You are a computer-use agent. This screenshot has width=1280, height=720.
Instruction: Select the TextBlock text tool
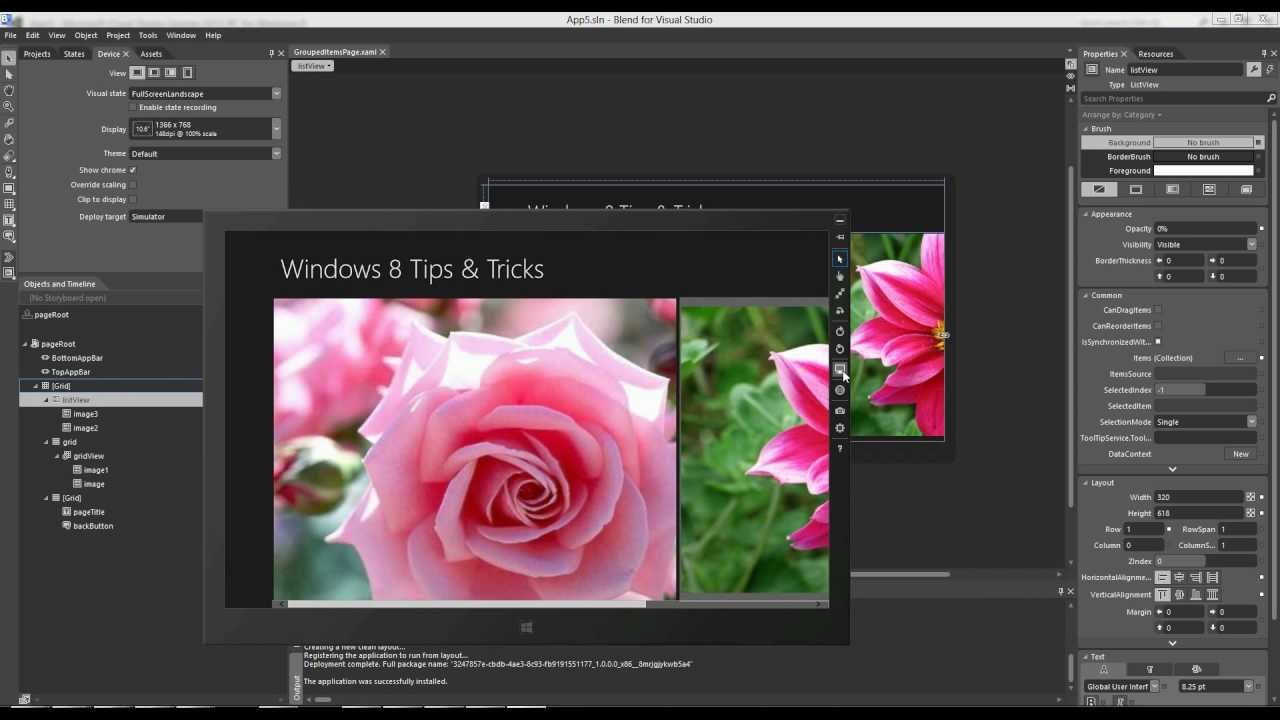click(x=9, y=220)
